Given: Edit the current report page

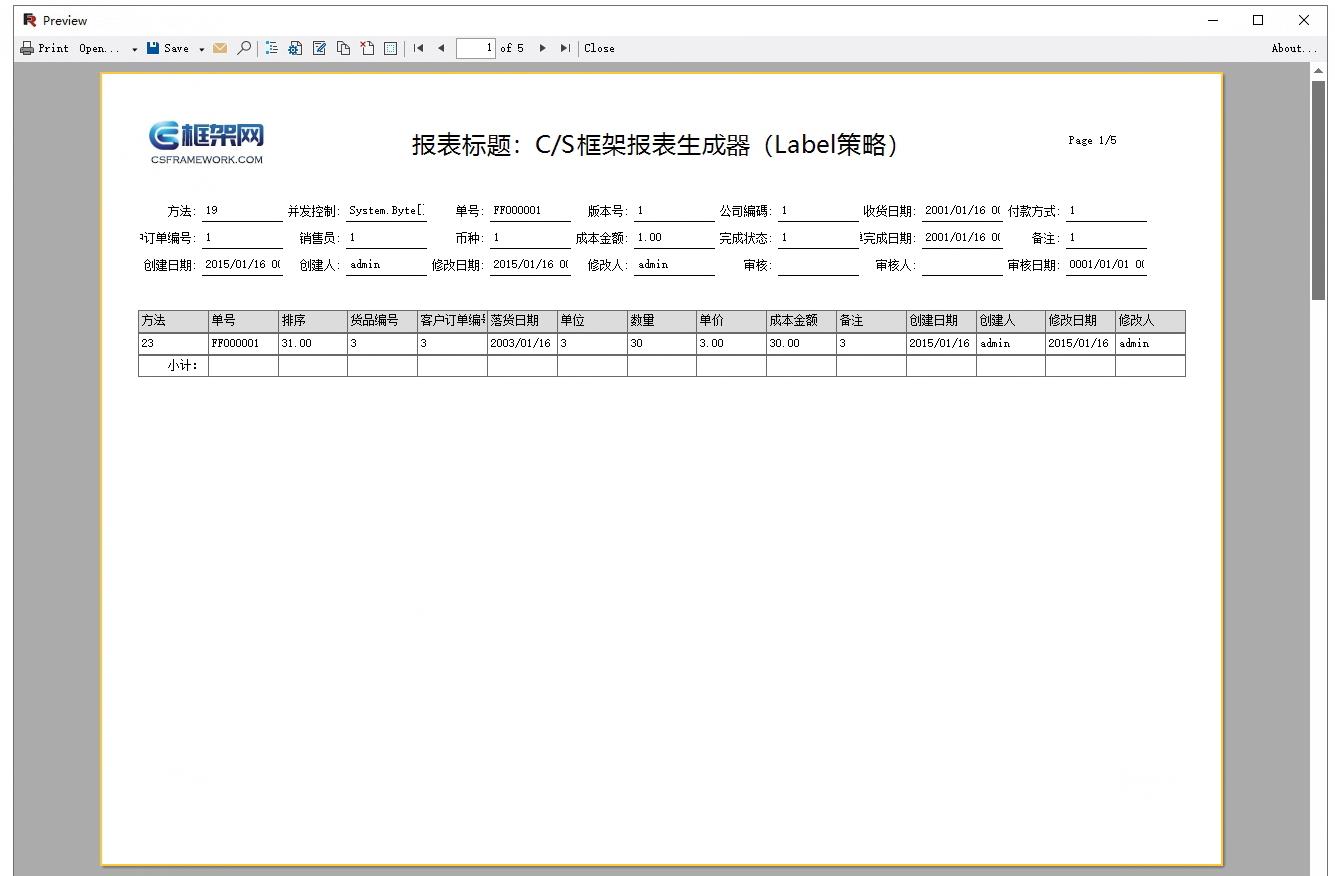Looking at the screenshot, I should pyautogui.click(x=319, y=48).
